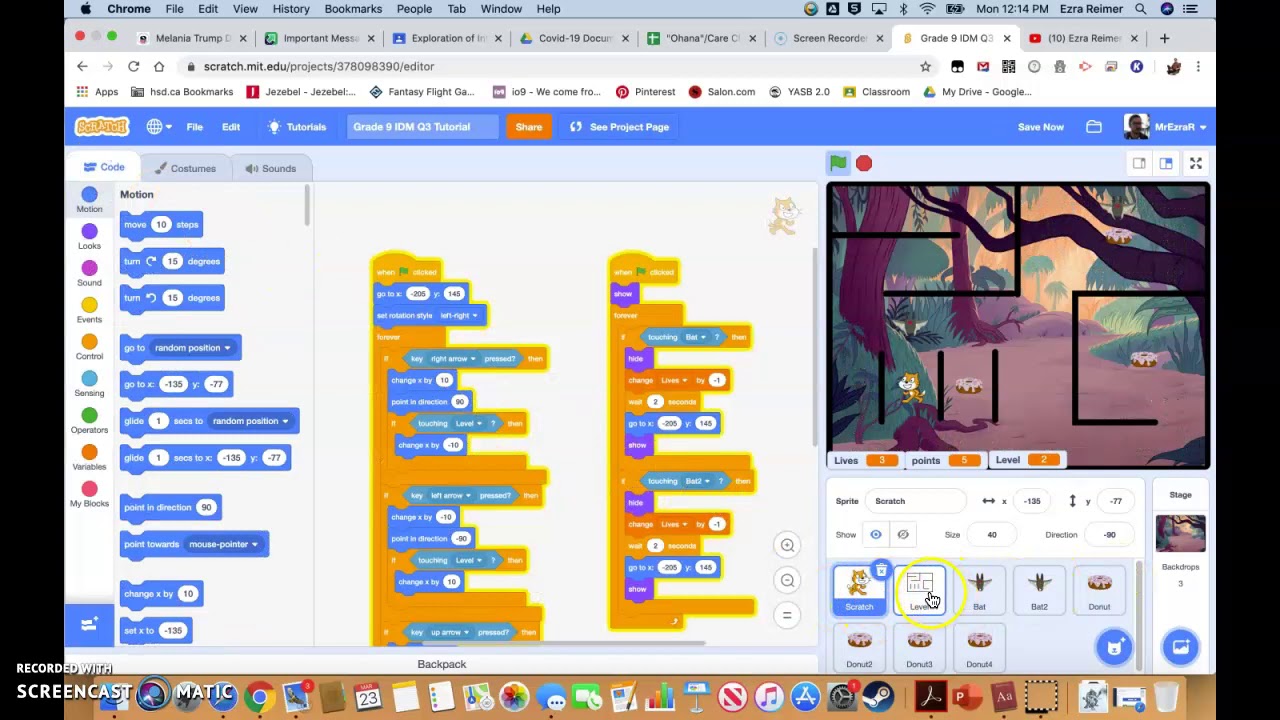
Task: Open the Choose a Sprite button
Action: pos(1114,647)
